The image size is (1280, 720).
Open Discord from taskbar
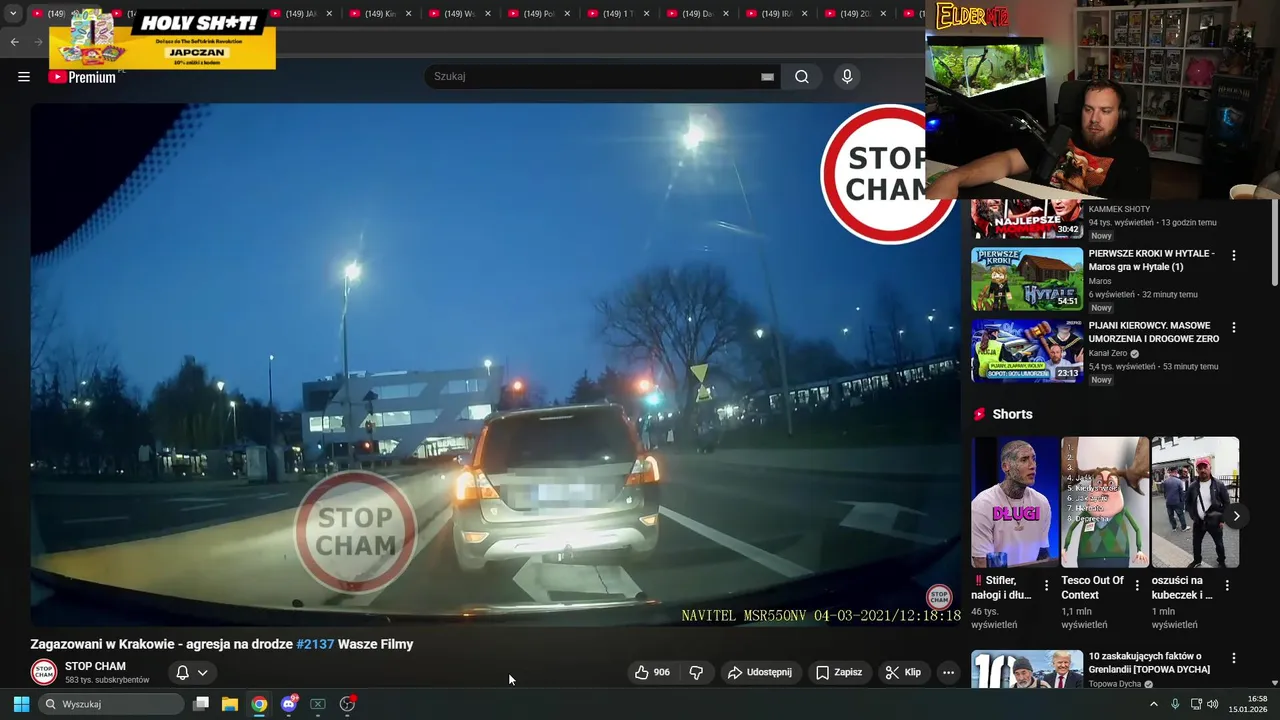[289, 704]
